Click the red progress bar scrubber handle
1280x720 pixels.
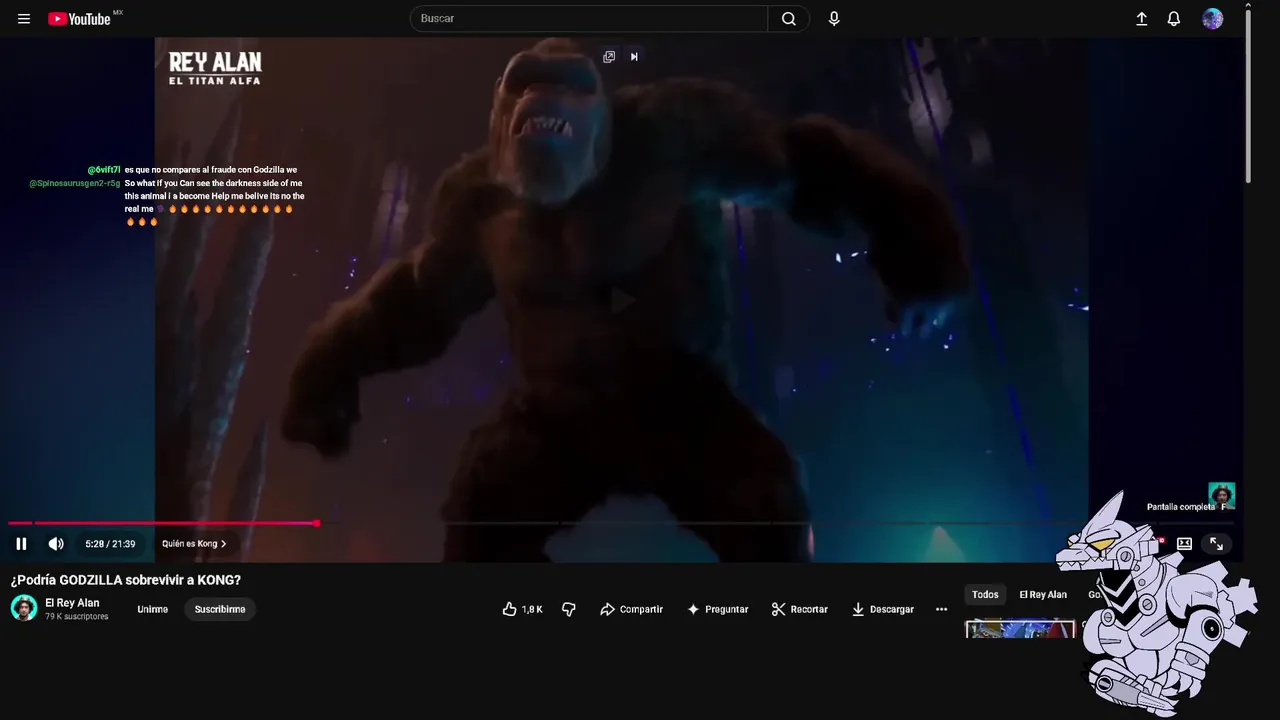pyautogui.click(x=317, y=523)
